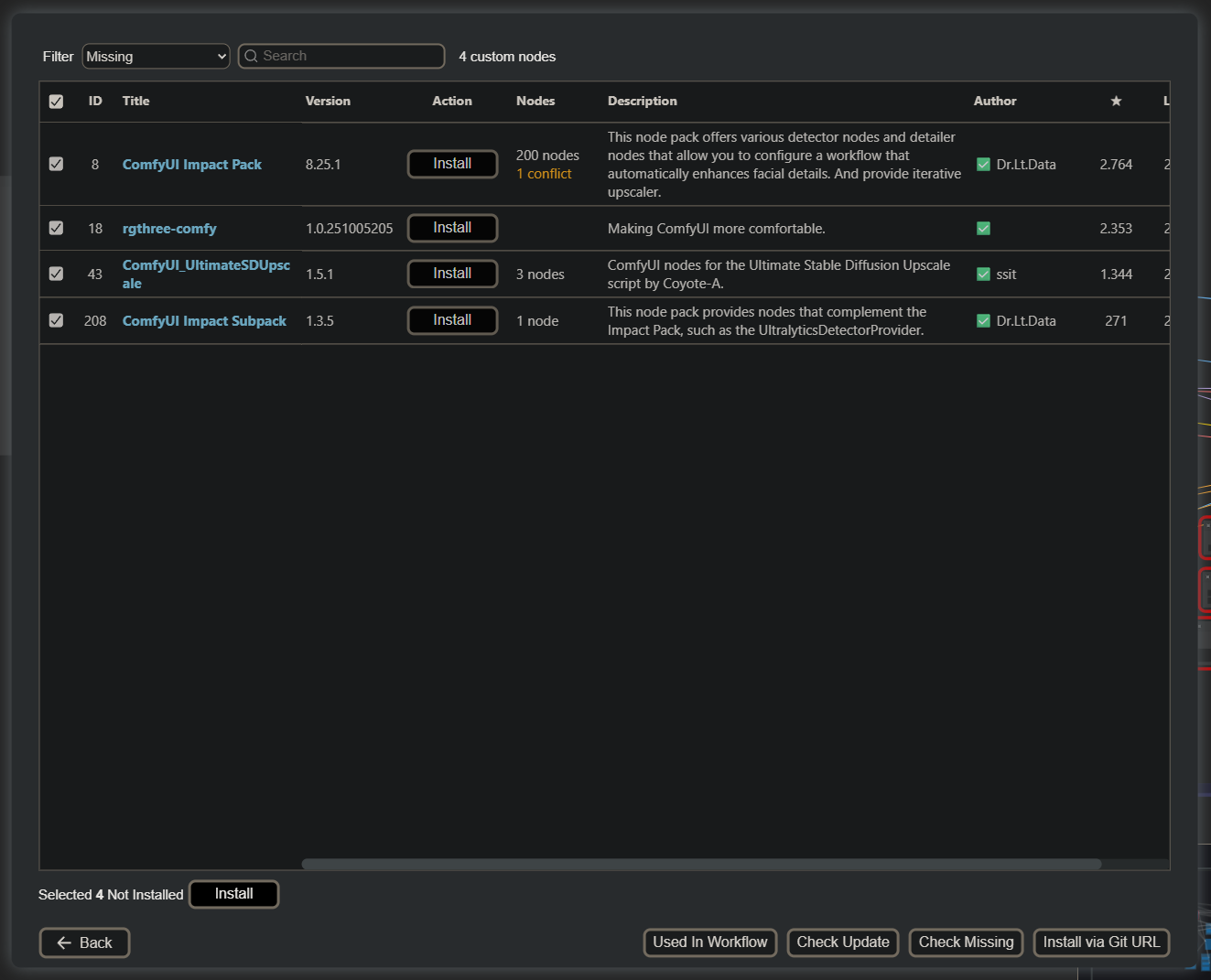The height and width of the screenshot is (980, 1211).
Task: Open the ComfyUI Impact Subpack page link
Action: (204, 320)
